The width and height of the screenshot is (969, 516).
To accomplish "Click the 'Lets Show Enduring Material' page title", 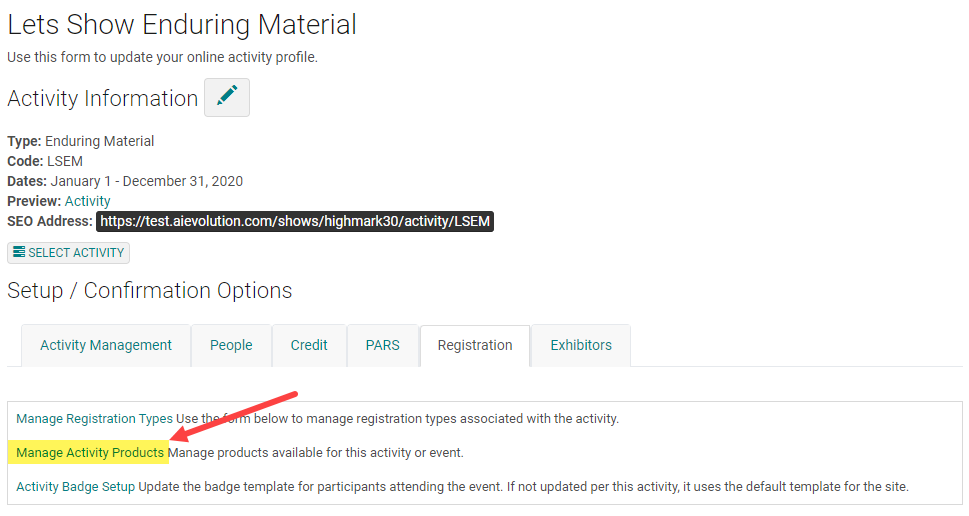I will click(x=182, y=24).
